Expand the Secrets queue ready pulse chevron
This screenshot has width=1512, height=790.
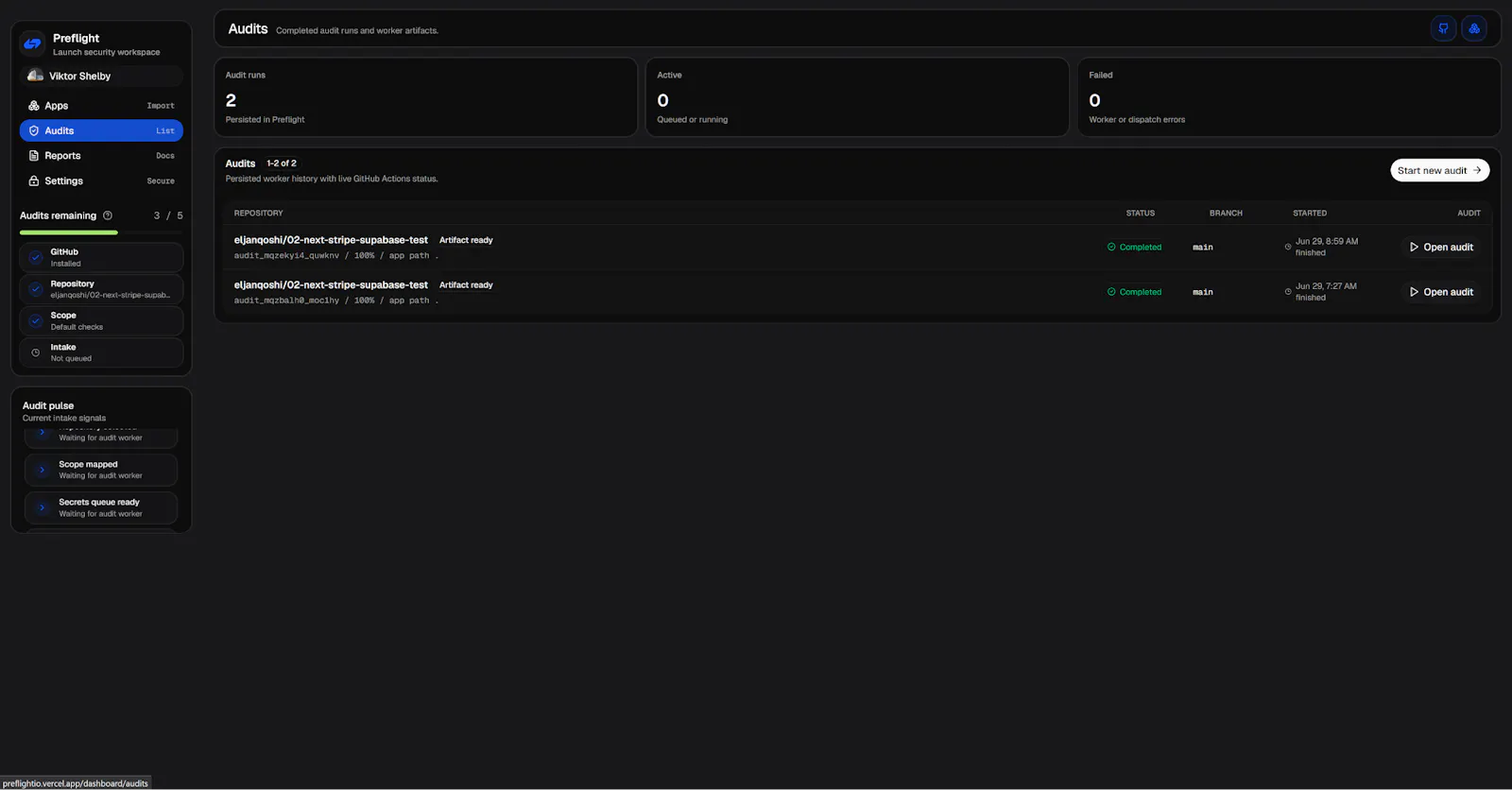pos(42,507)
